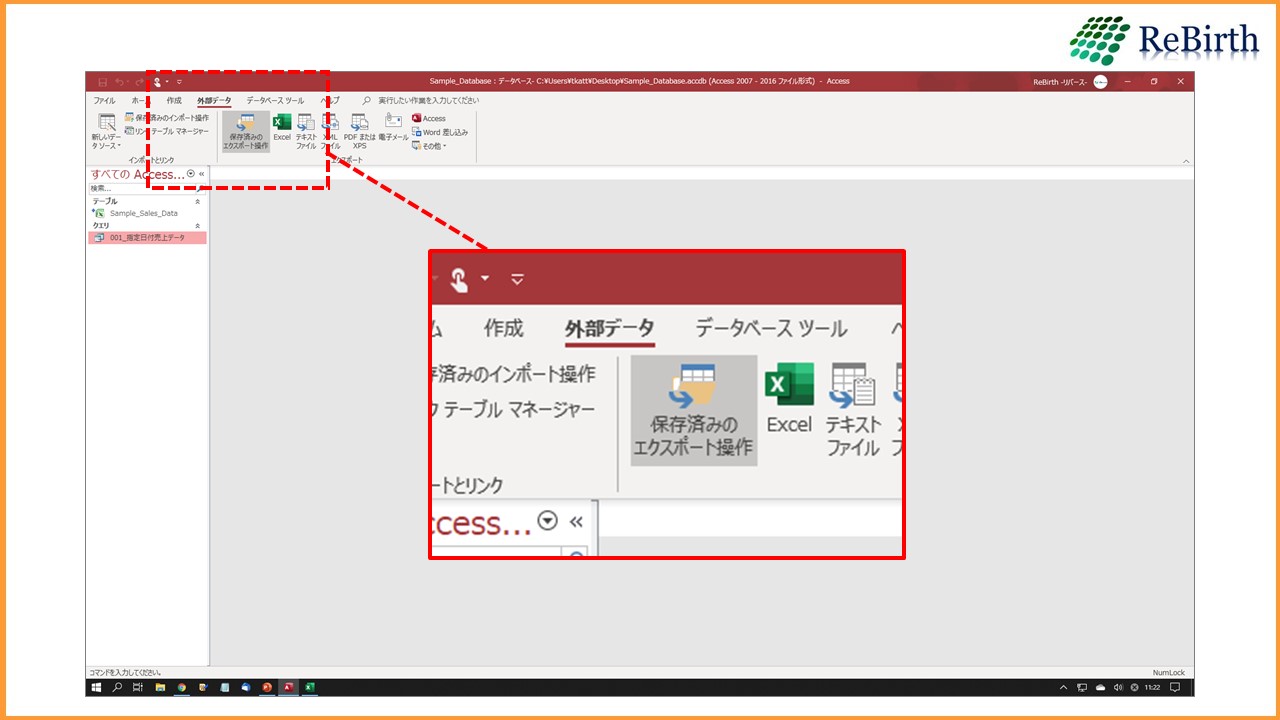Click the linked-table icon beside Sample_Sales_Data
This screenshot has width=1280, height=720.
pyautogui.click(x=98, y=213)
